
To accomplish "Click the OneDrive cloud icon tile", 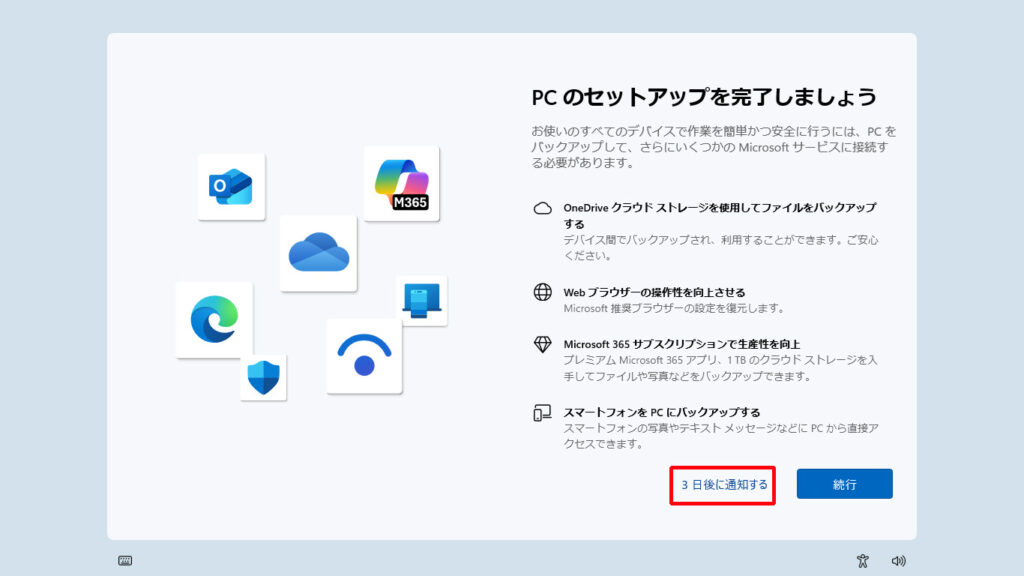I will pos(319,253).
